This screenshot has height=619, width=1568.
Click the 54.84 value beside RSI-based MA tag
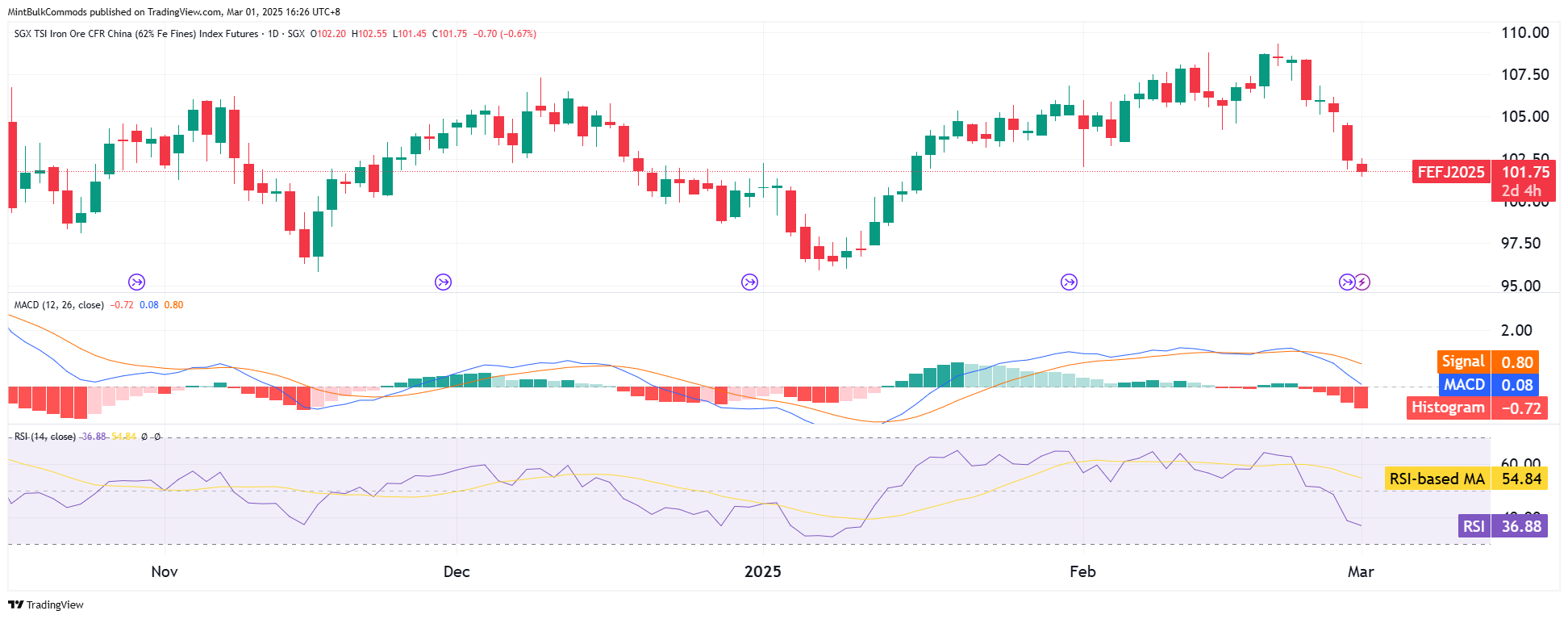(1521, 479)
